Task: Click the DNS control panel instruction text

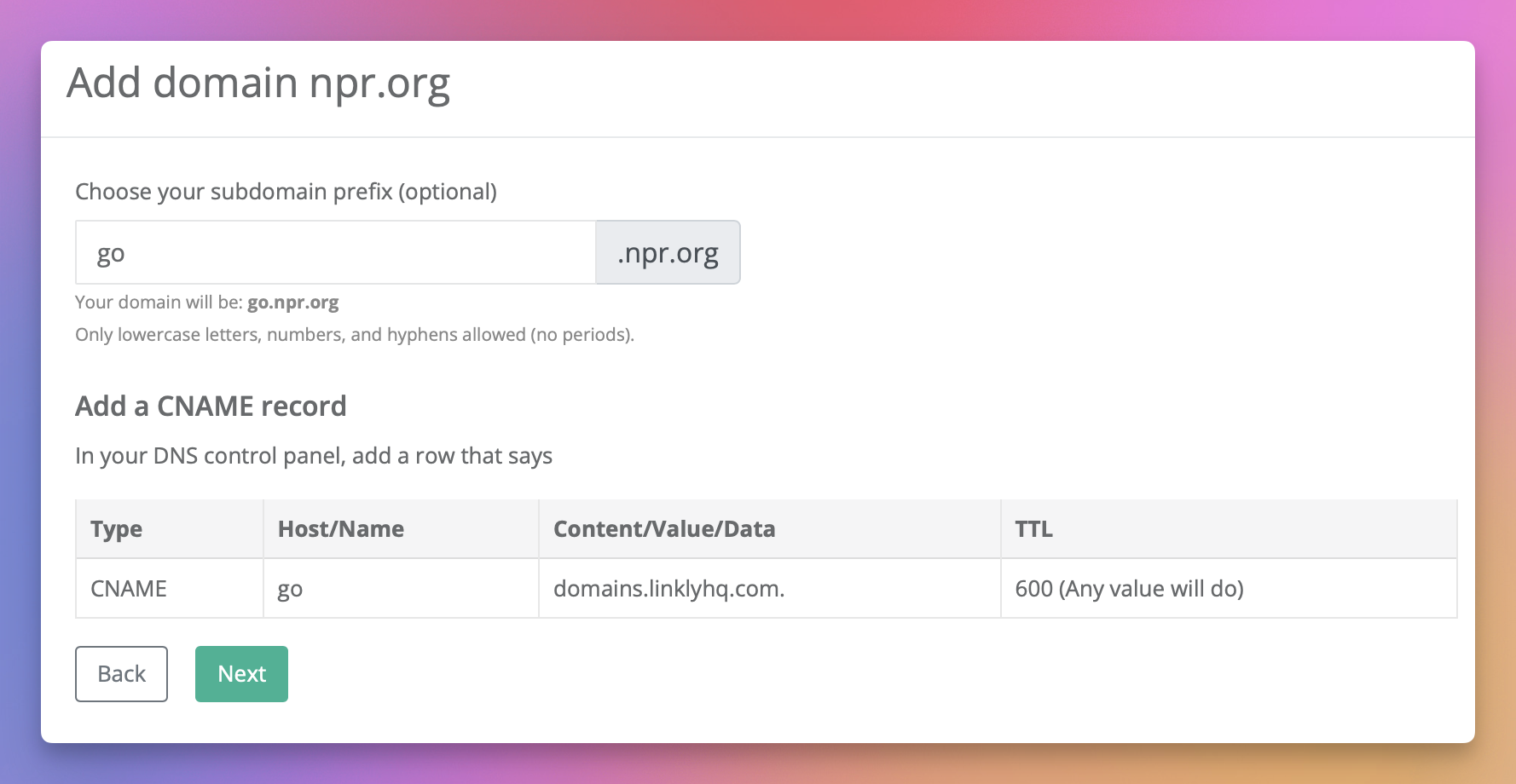Action: pos(314,456)
